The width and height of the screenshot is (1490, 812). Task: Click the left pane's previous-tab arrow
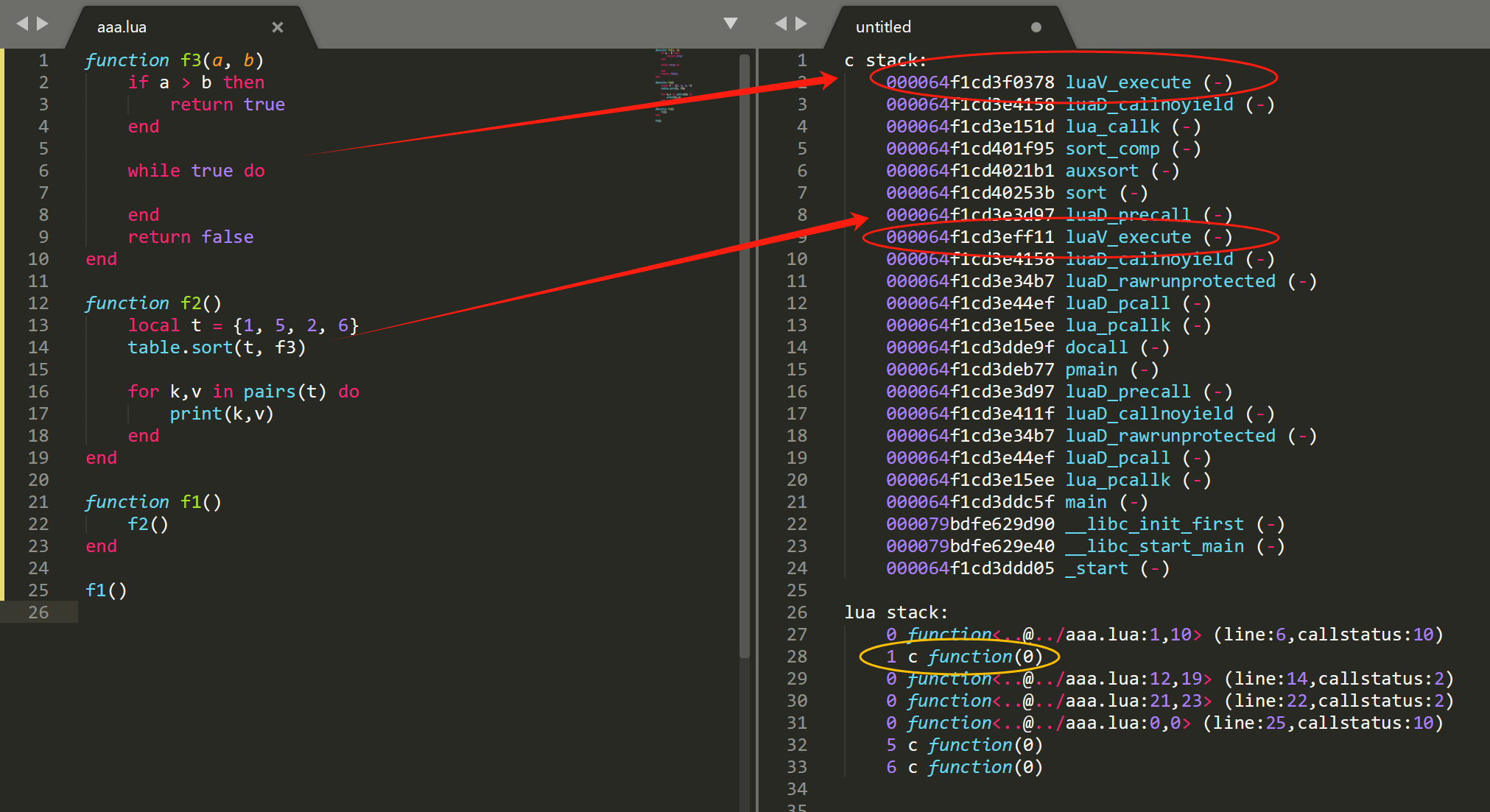[x=22, y=24]
